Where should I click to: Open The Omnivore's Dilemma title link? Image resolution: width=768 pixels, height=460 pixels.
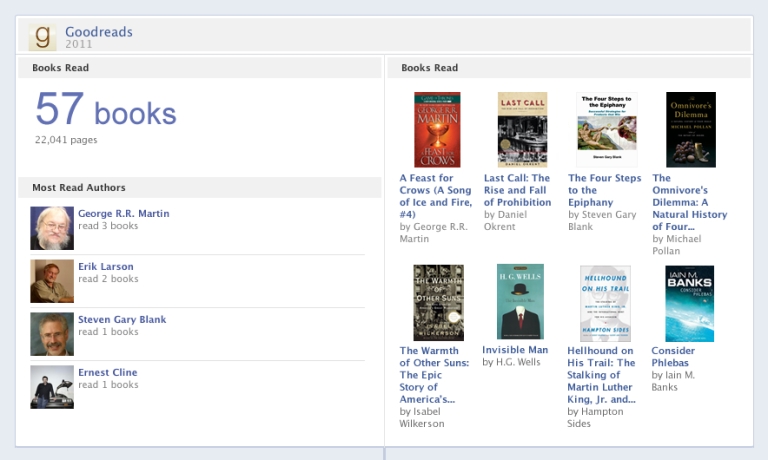690,202
